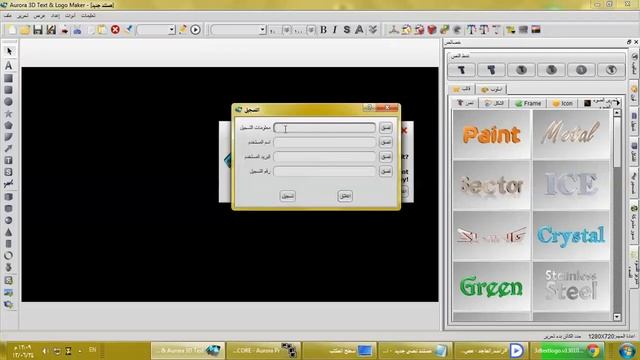This screenshot has height=360, width=640.
Task: Select the cone 3D shape tool
Action: [9, 232]
